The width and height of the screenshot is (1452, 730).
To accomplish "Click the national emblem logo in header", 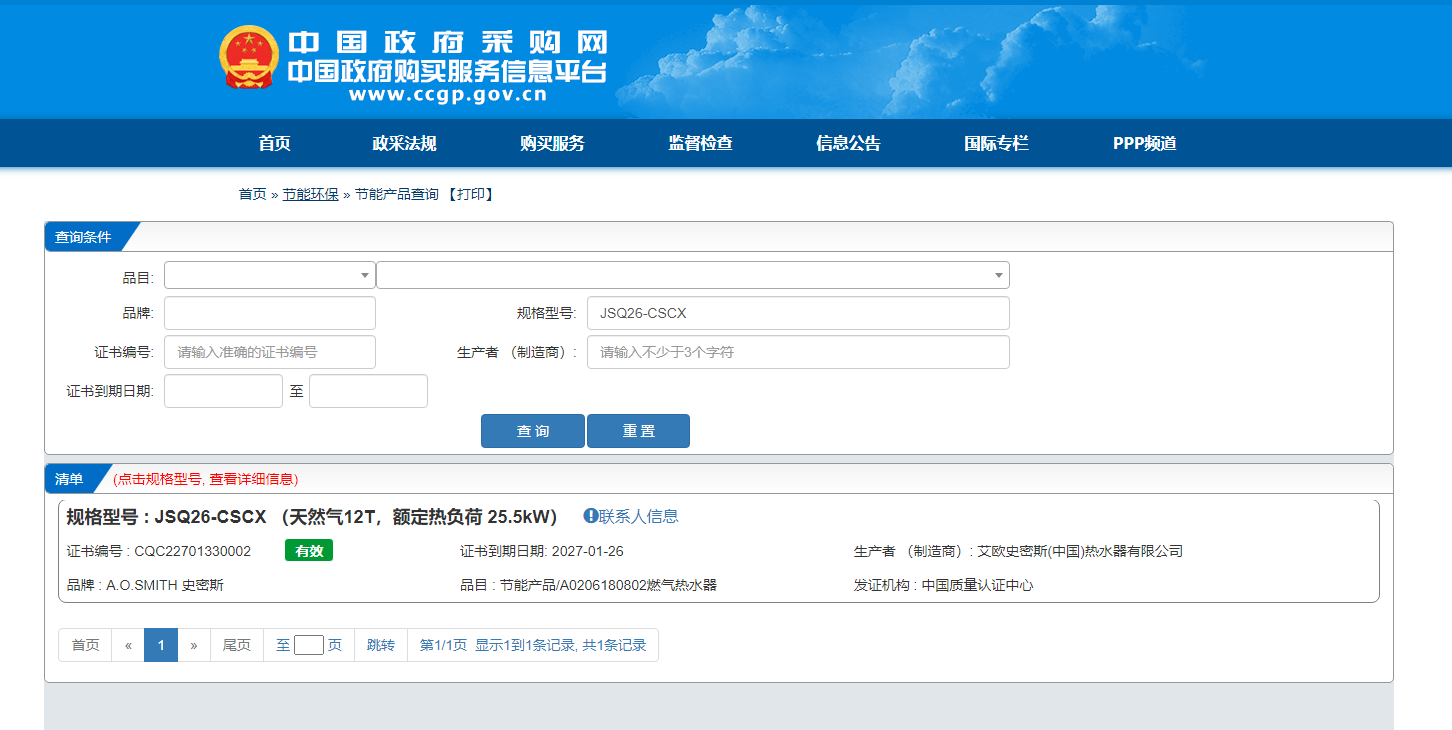I will [249, 57].
